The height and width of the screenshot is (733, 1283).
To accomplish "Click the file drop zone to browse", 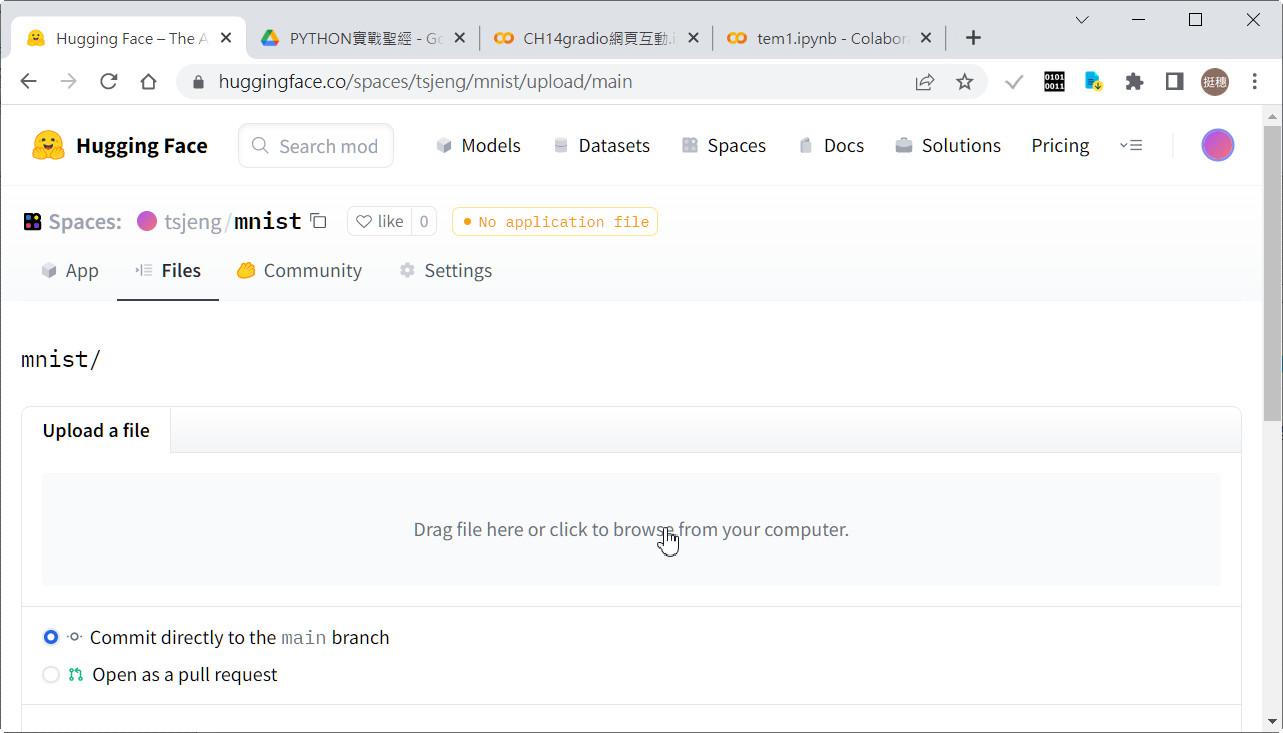I will pos(631,529).
